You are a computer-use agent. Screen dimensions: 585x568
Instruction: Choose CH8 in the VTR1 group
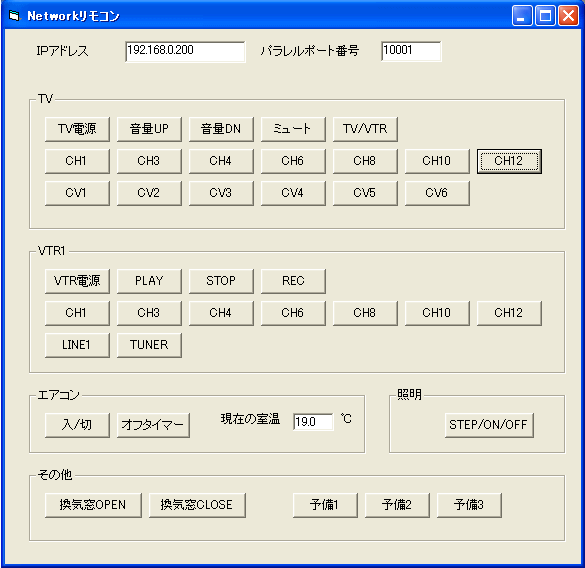365,313
